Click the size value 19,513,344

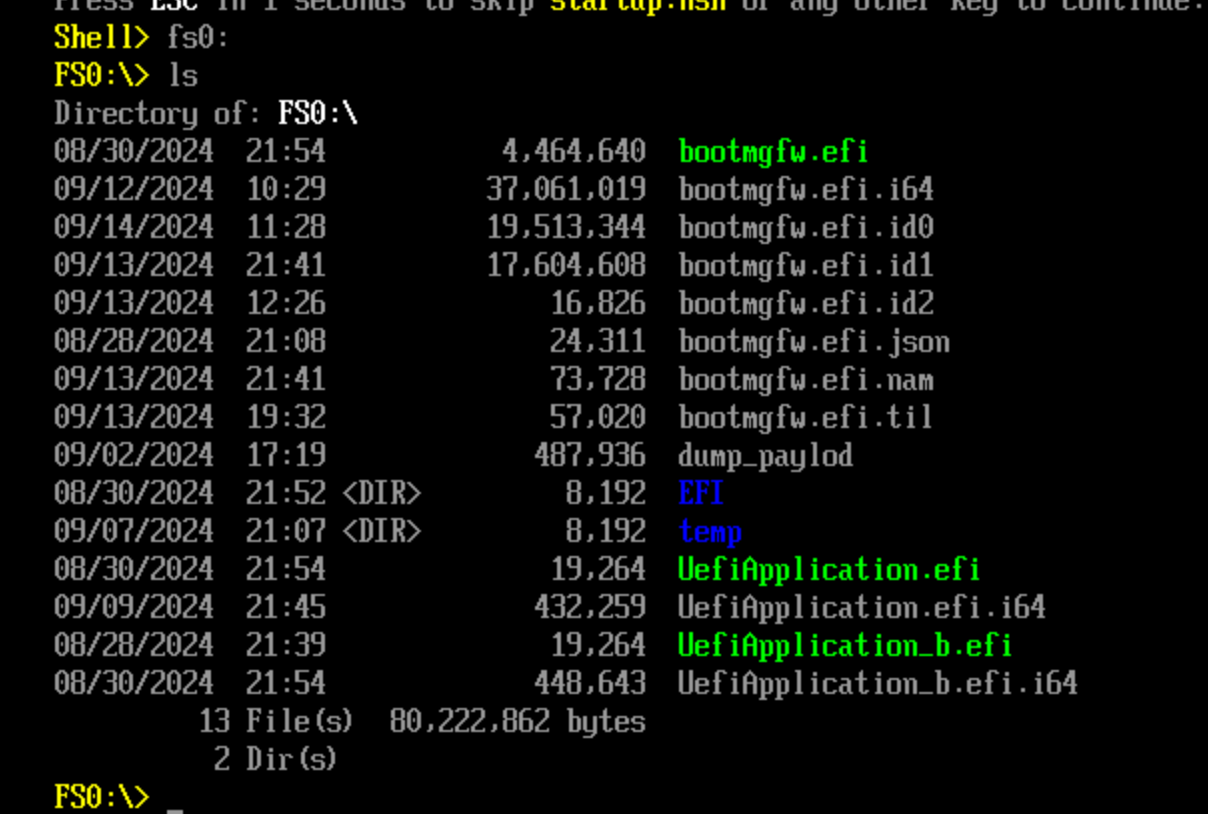point(566,228)
